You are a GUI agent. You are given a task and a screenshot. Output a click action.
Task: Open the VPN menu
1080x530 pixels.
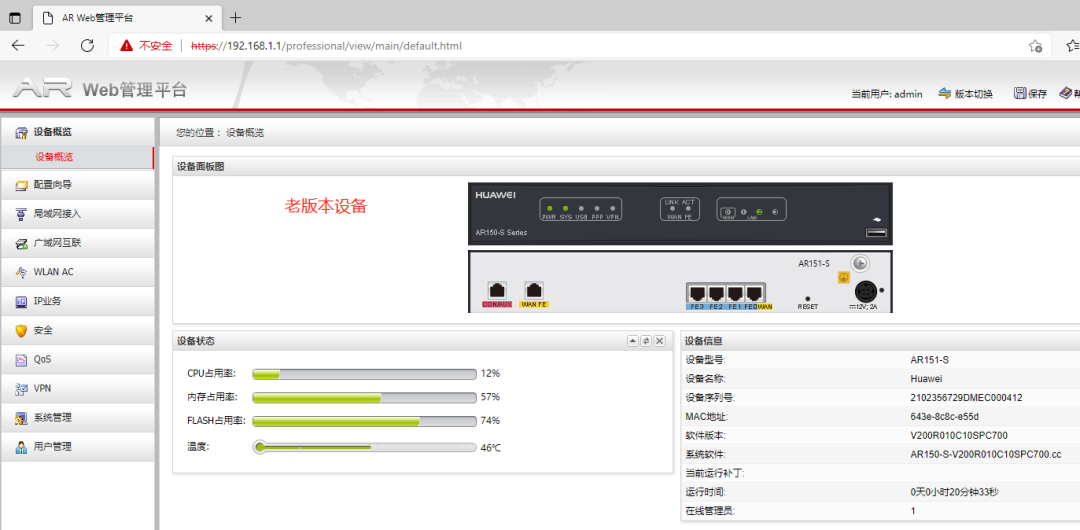click(x=77, y=388)
